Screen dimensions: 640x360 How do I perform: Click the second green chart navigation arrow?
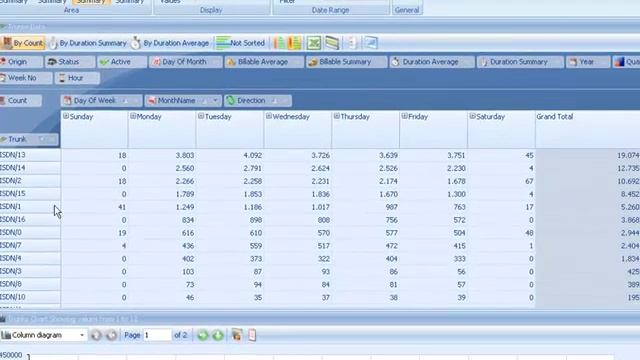point(218,335)
